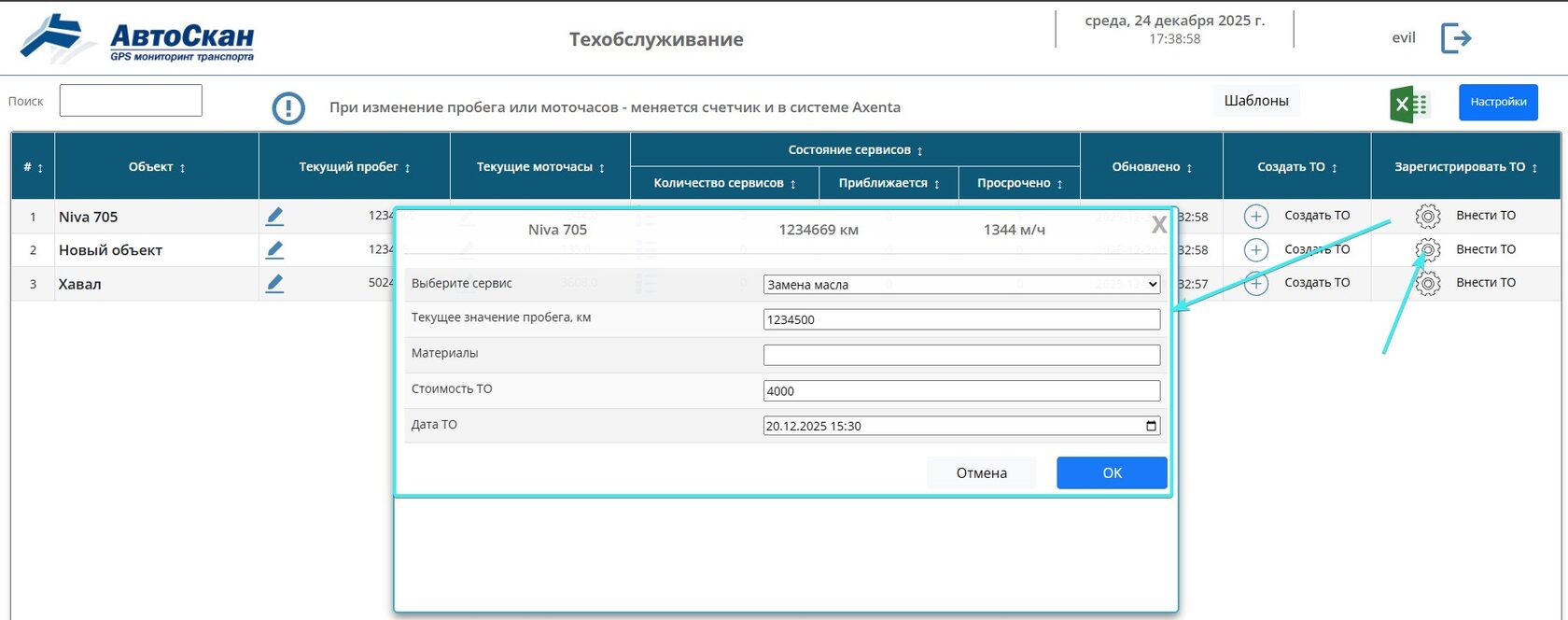Click the Материалы label
1568x620 pixels.
444,353
